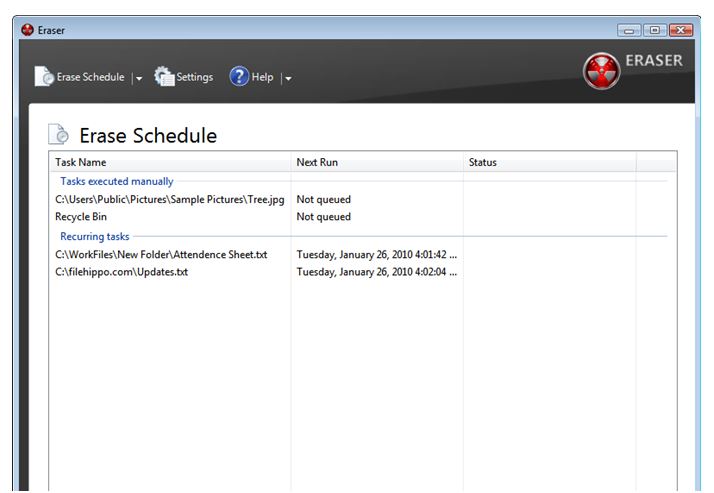714x493 pixels.
Task: Click the blue Help question mark icon
Action: pos(239,77)
